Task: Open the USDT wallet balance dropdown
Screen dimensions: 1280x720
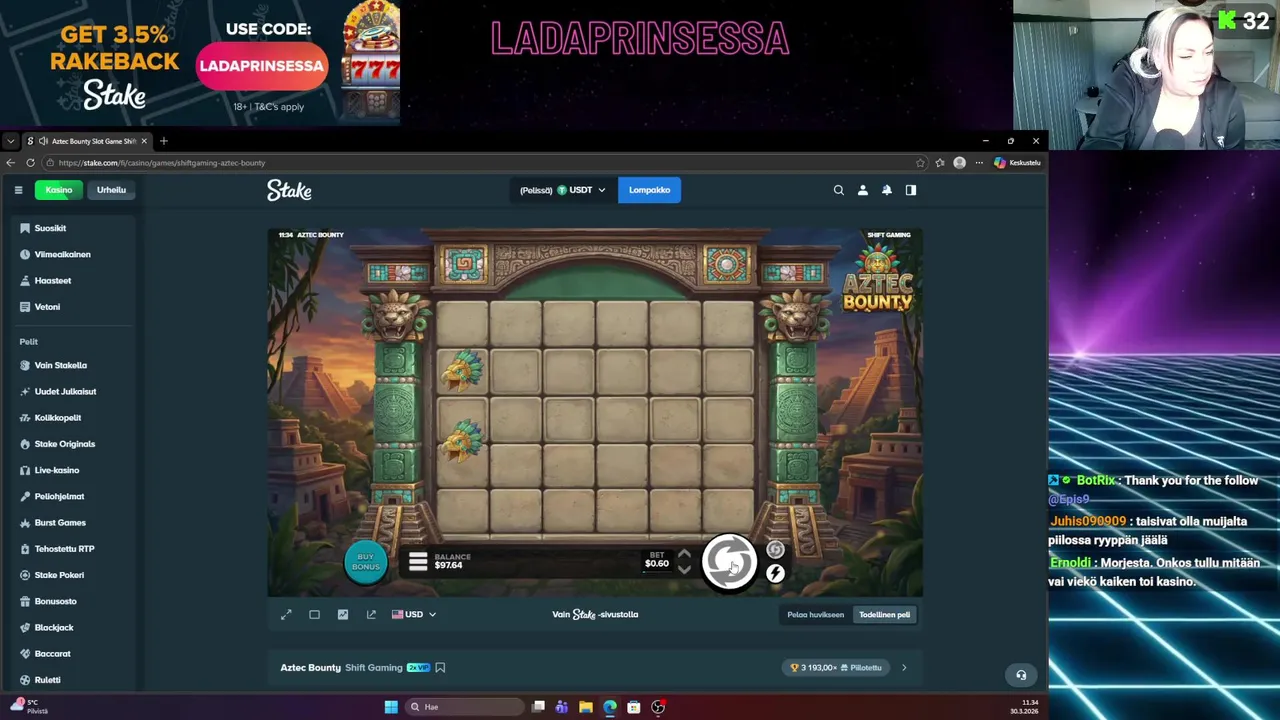Action: 562,190
